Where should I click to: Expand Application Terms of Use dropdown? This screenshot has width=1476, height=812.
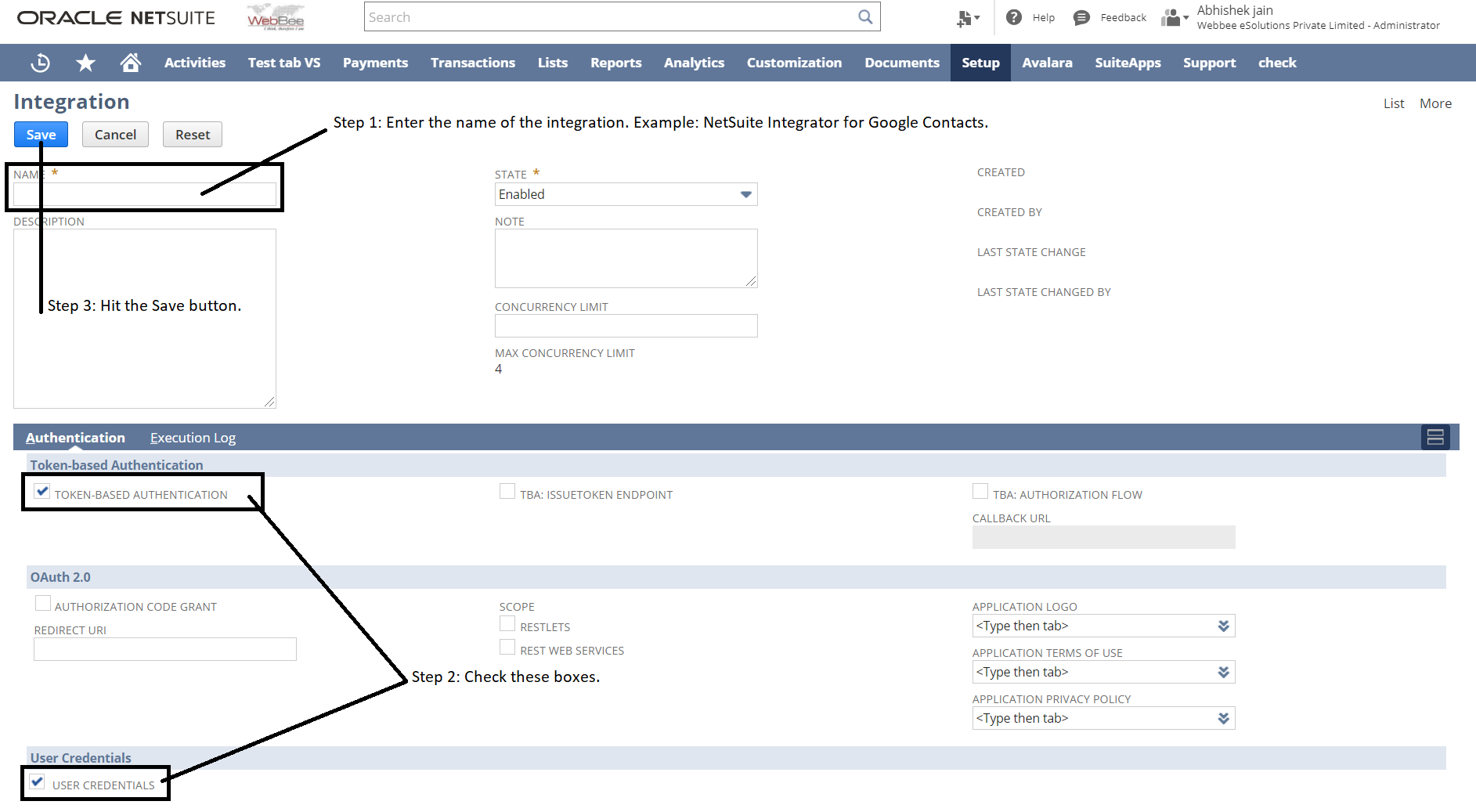click(1224, 672)
